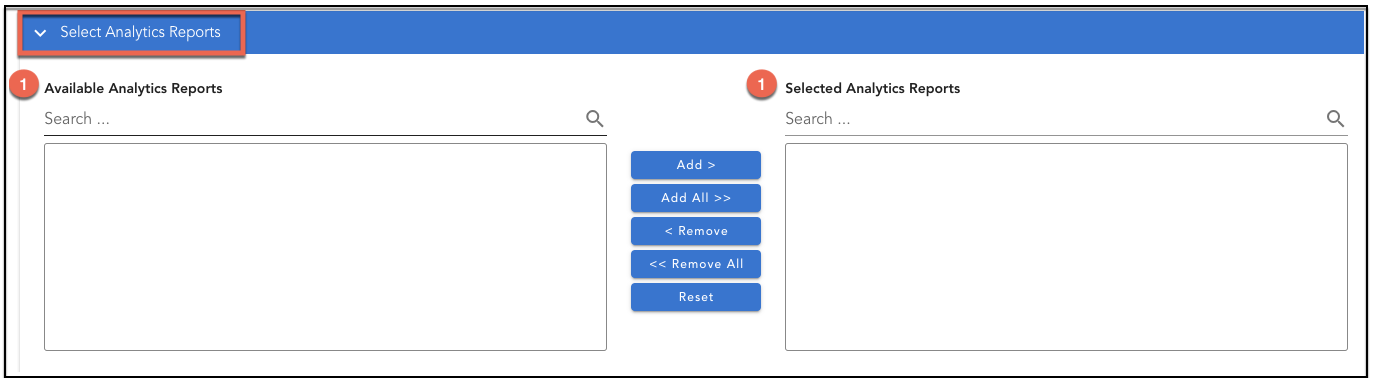Click the Add All >> button
Image resolution: width=1374 pixels, height=378 pixels.
[x=696, y=198]
